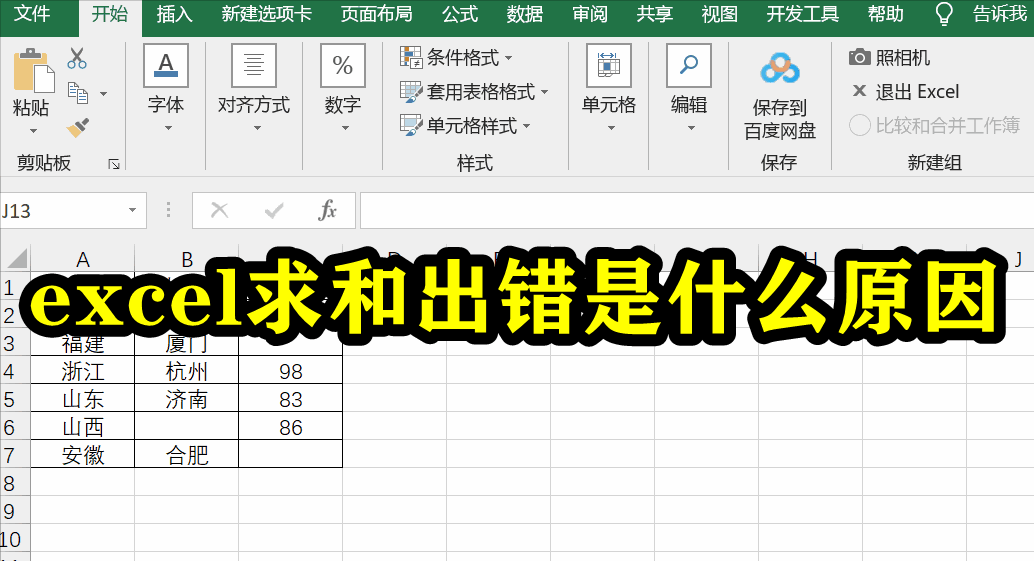Click the 套用表格格式 table format icon
1034x561 pixels.
pyautogui.click(x=411, y=92)
